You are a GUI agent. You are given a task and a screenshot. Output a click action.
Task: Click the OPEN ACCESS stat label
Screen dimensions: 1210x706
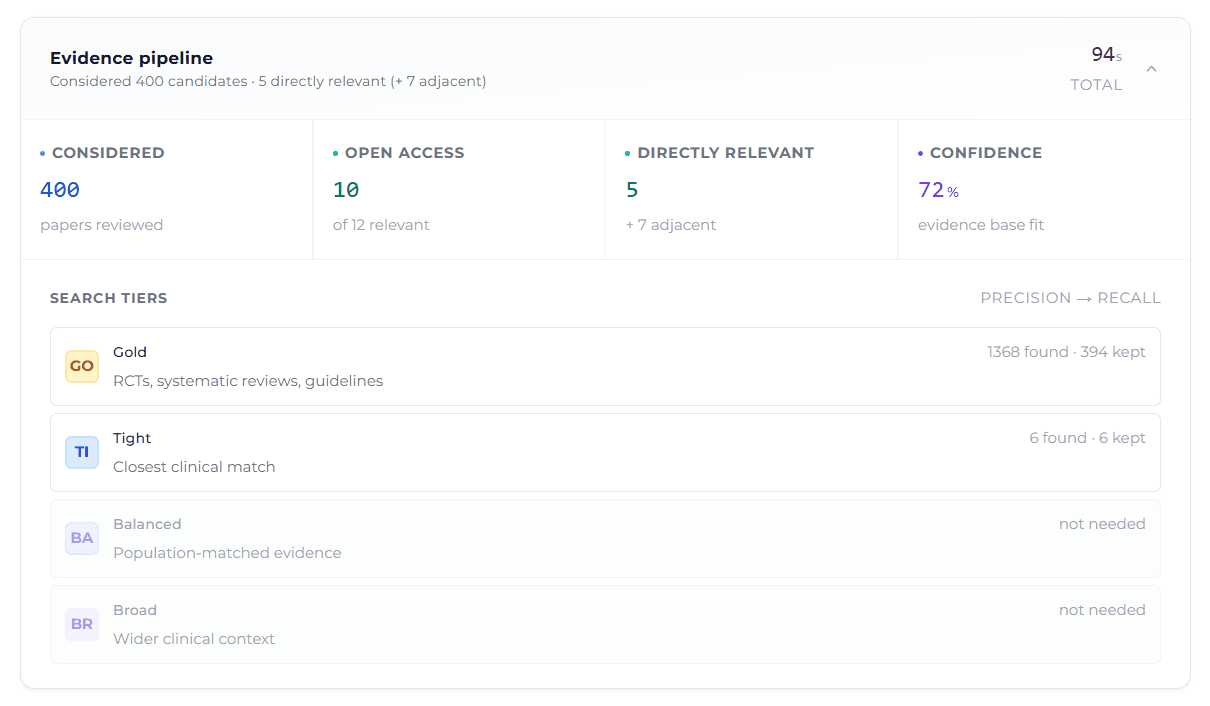pyautogui.click(x=405, y=153)
